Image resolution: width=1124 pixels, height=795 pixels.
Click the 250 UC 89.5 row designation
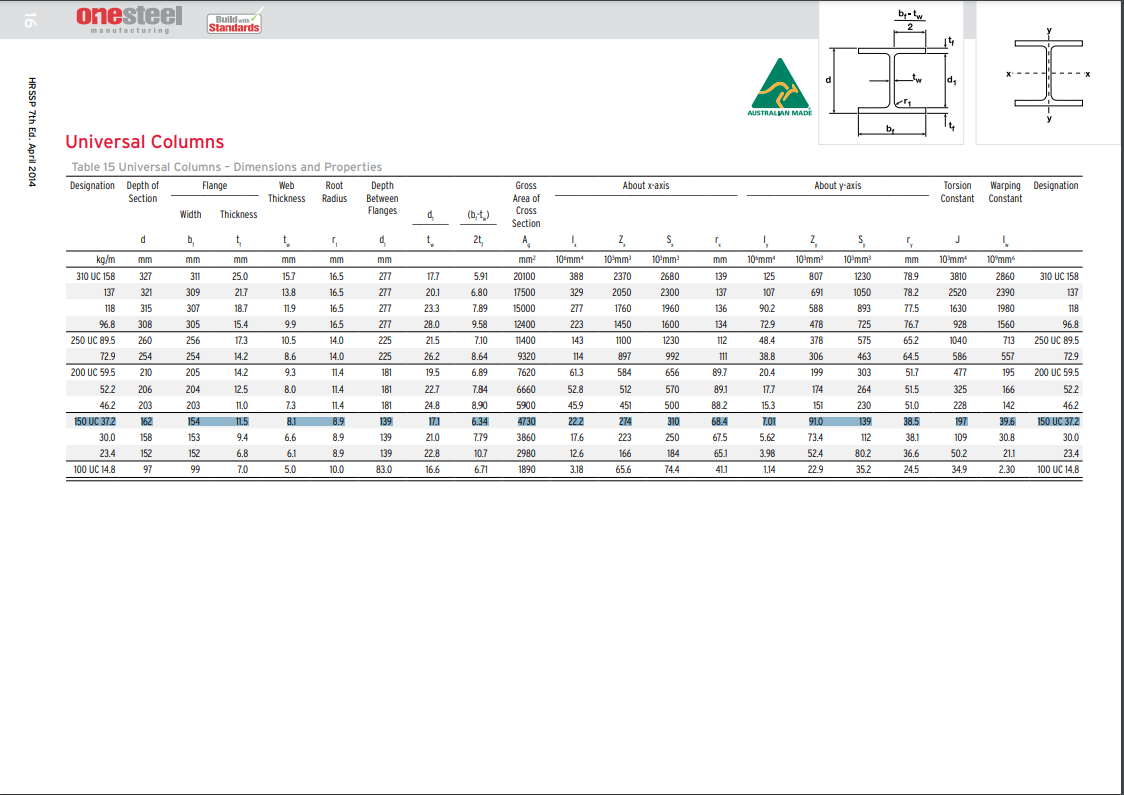point(93,341)
